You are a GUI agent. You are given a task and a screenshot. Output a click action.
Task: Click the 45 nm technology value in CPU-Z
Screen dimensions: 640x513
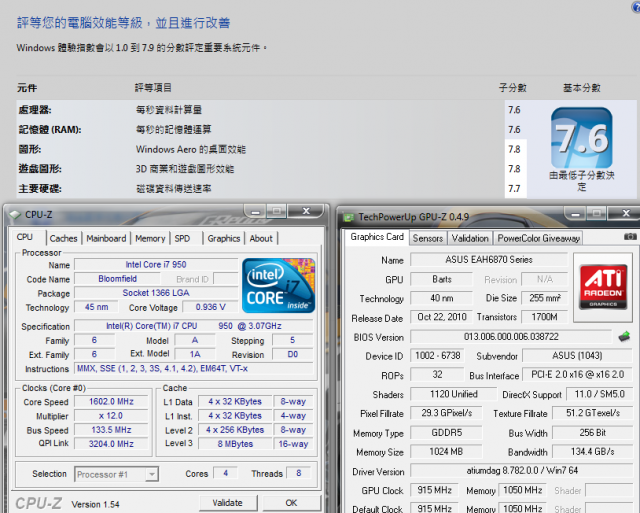tap(96, 307)
